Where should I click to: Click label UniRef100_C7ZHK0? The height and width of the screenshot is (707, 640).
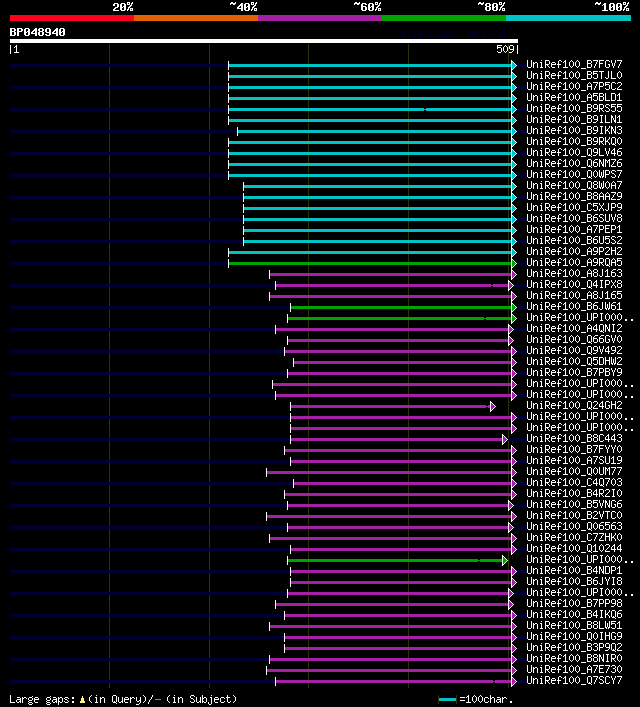click(x=574, y=537)
